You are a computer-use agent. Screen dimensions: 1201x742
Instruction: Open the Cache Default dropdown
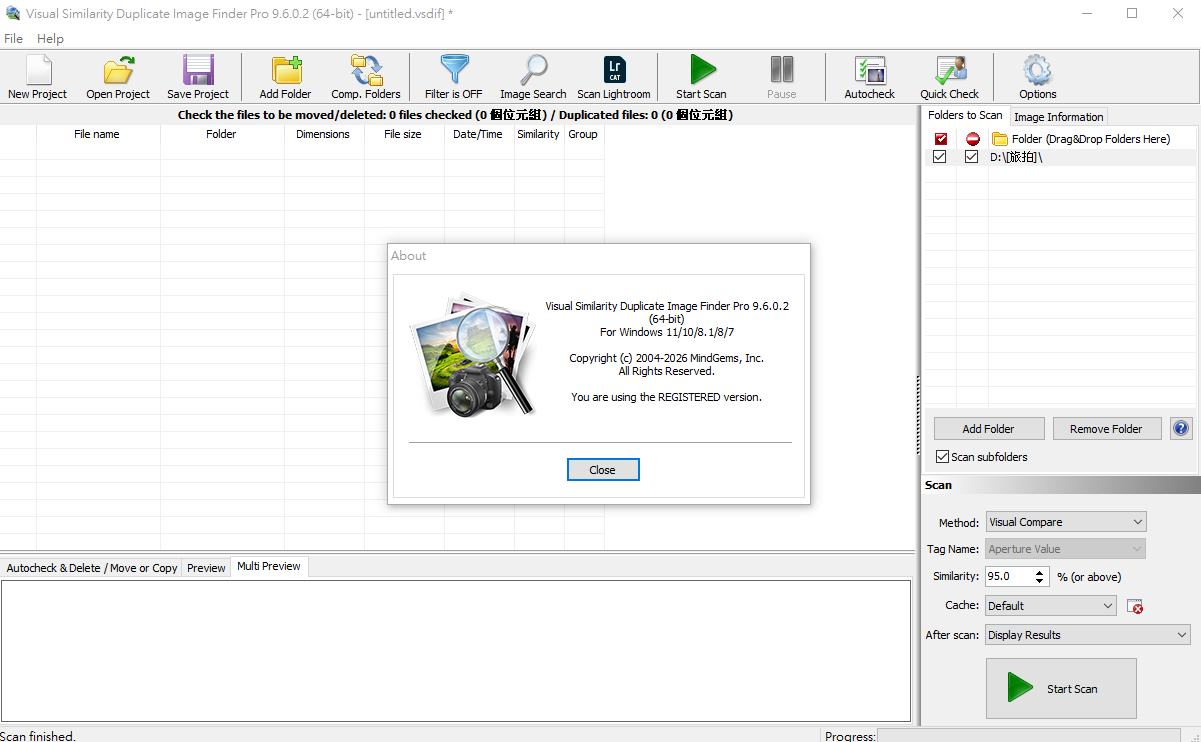point(1050,606)
